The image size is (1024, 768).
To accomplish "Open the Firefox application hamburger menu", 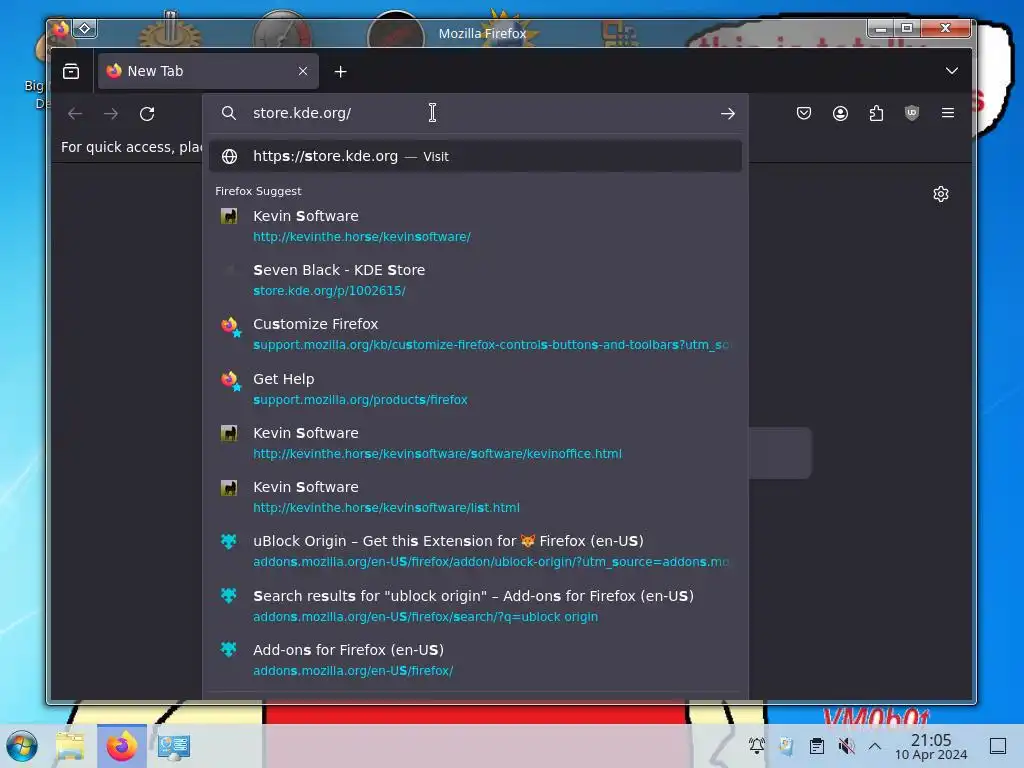I will click(948, 113).
